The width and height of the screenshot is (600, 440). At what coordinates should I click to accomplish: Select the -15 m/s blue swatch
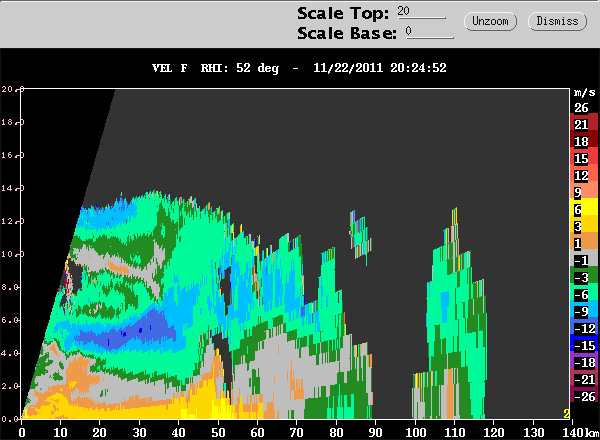[x=585, y=345]
